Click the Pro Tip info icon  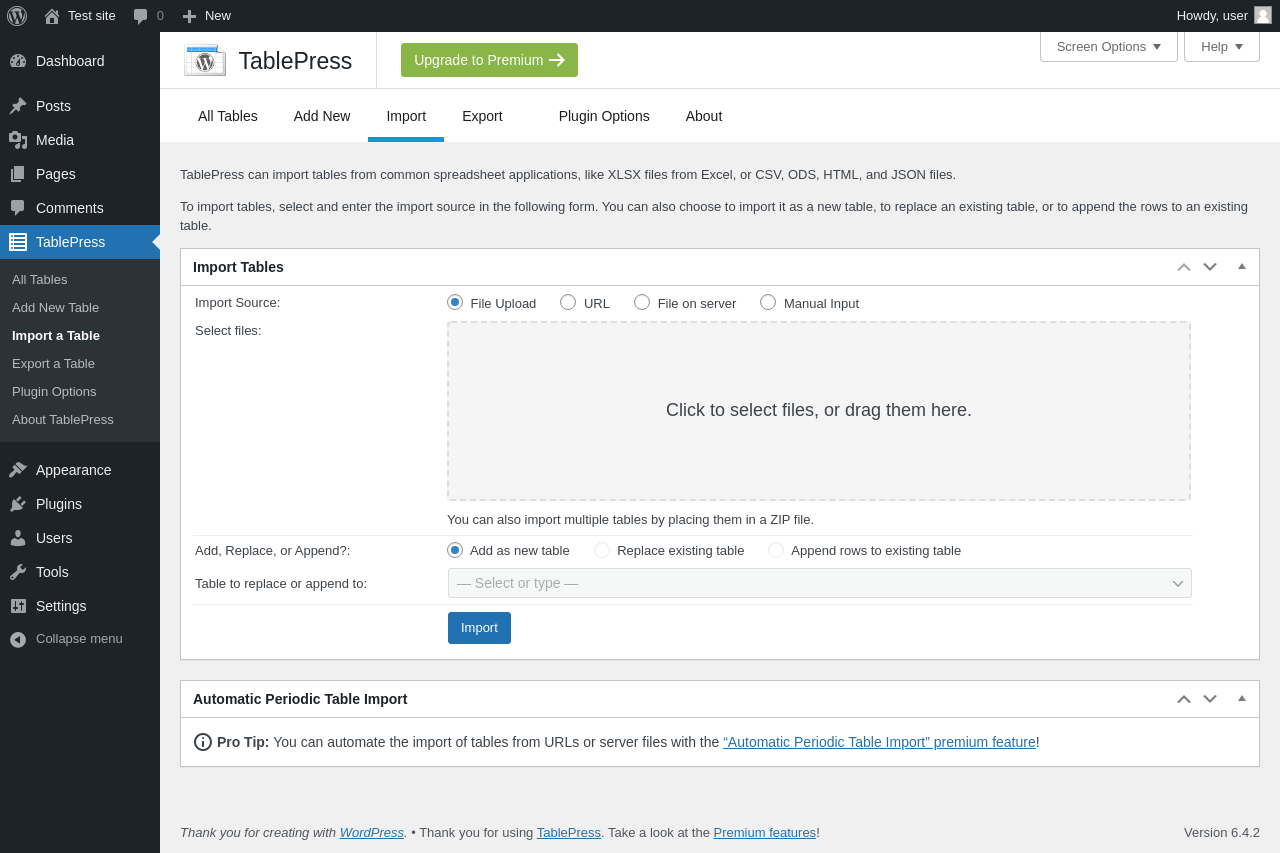point(203,742)
